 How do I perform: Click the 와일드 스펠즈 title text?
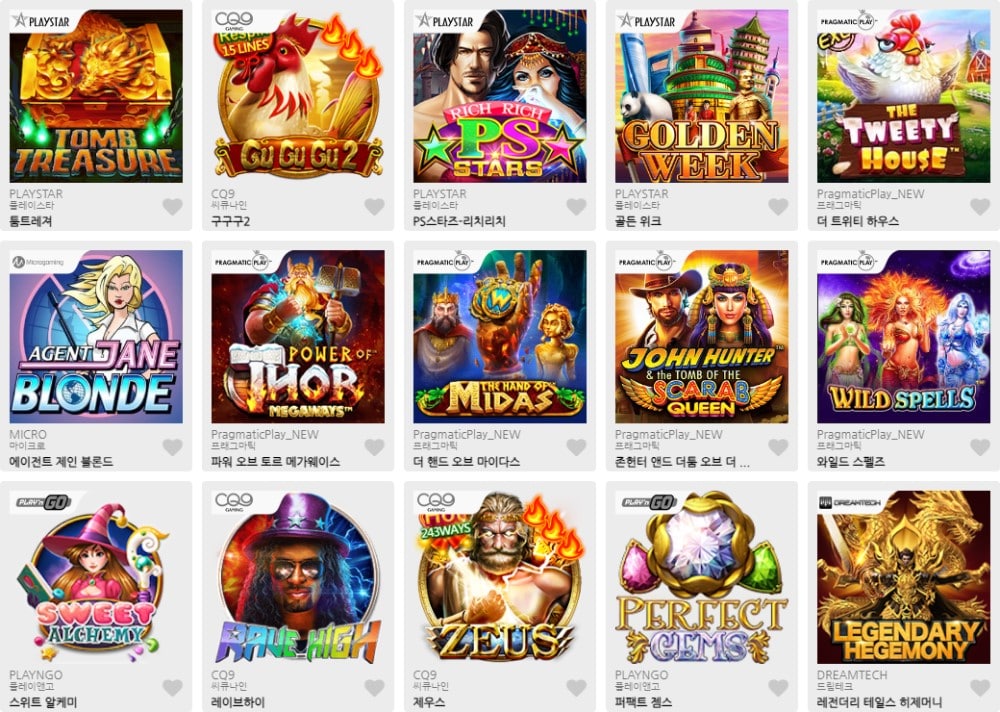[850, 462]
